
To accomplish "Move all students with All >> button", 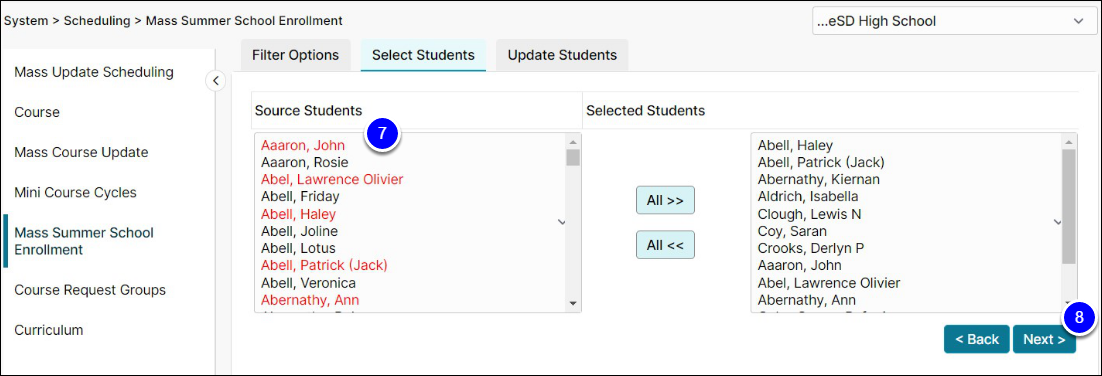I will (665, 200).
